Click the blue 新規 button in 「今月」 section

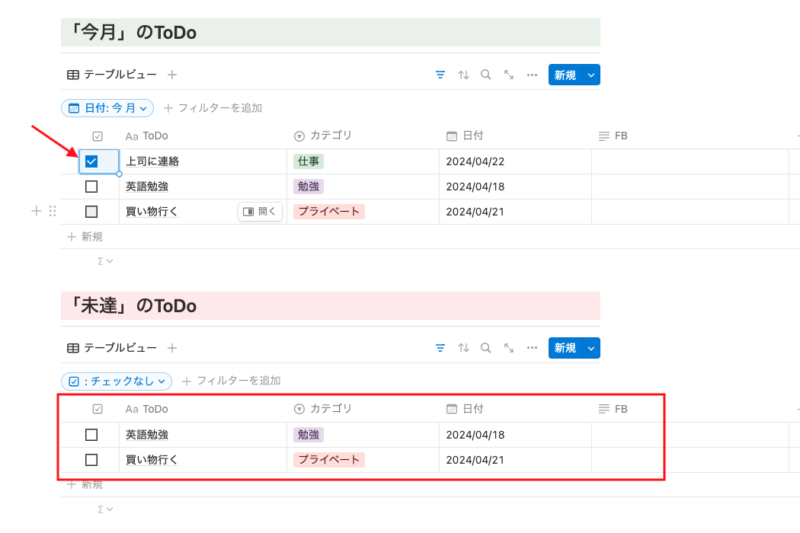pyautogui.click(x=565, y=75)
